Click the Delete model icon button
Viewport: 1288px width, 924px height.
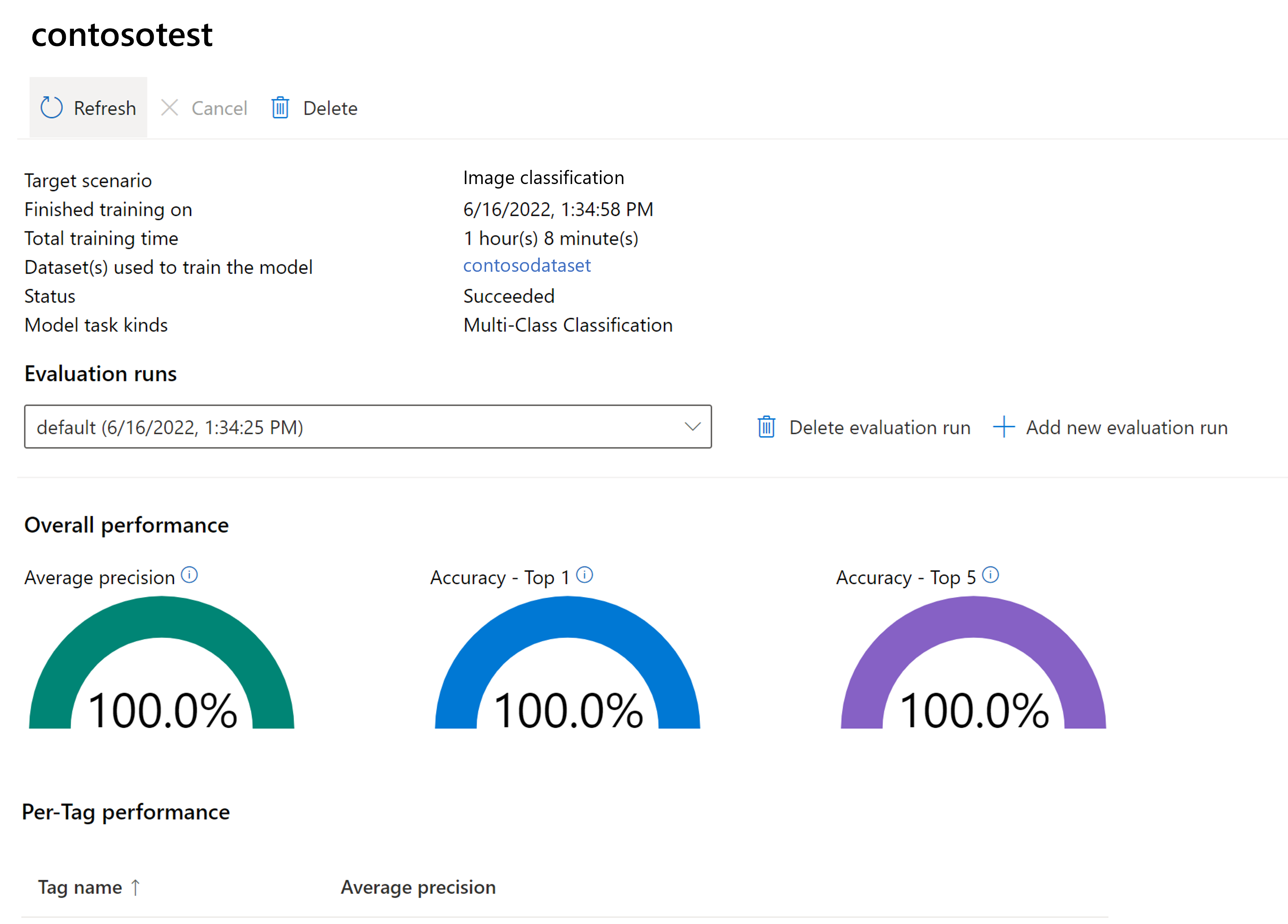(280, 107)
